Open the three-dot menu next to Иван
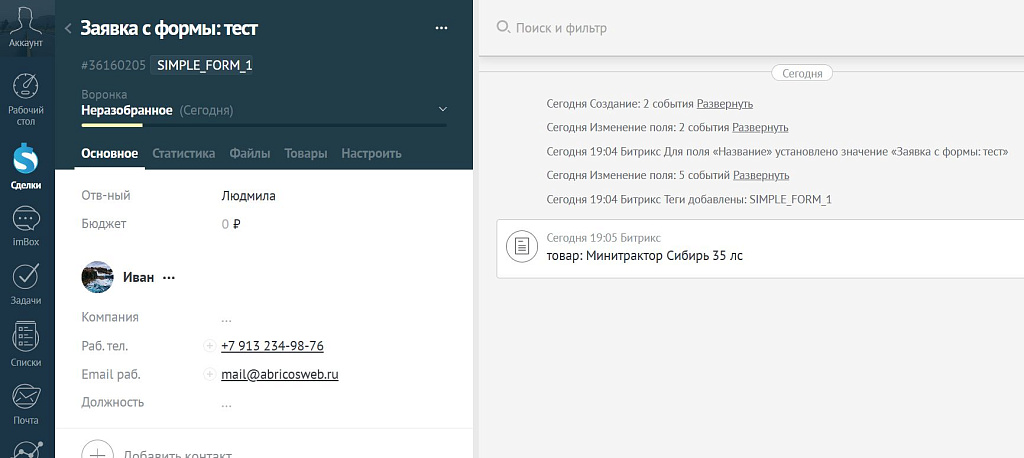This screenshot has height=458, width=1024. [168, 277]
